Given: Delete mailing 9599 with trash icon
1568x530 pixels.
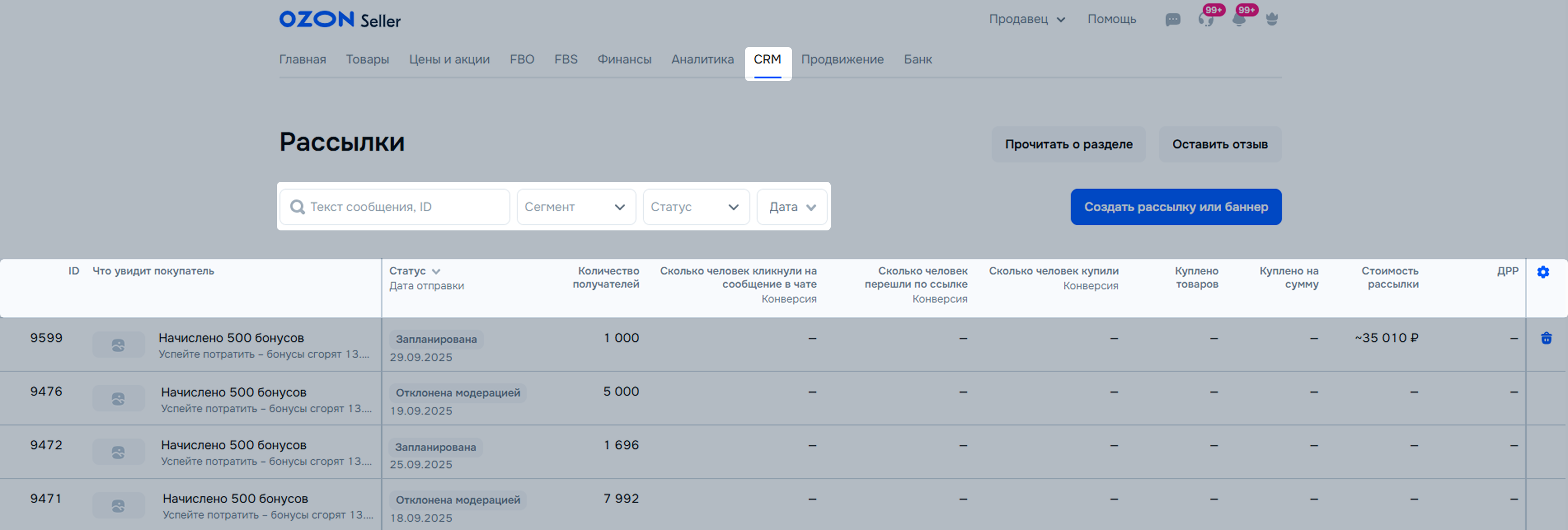Looking at the screenshot, I should (1545, 338).
